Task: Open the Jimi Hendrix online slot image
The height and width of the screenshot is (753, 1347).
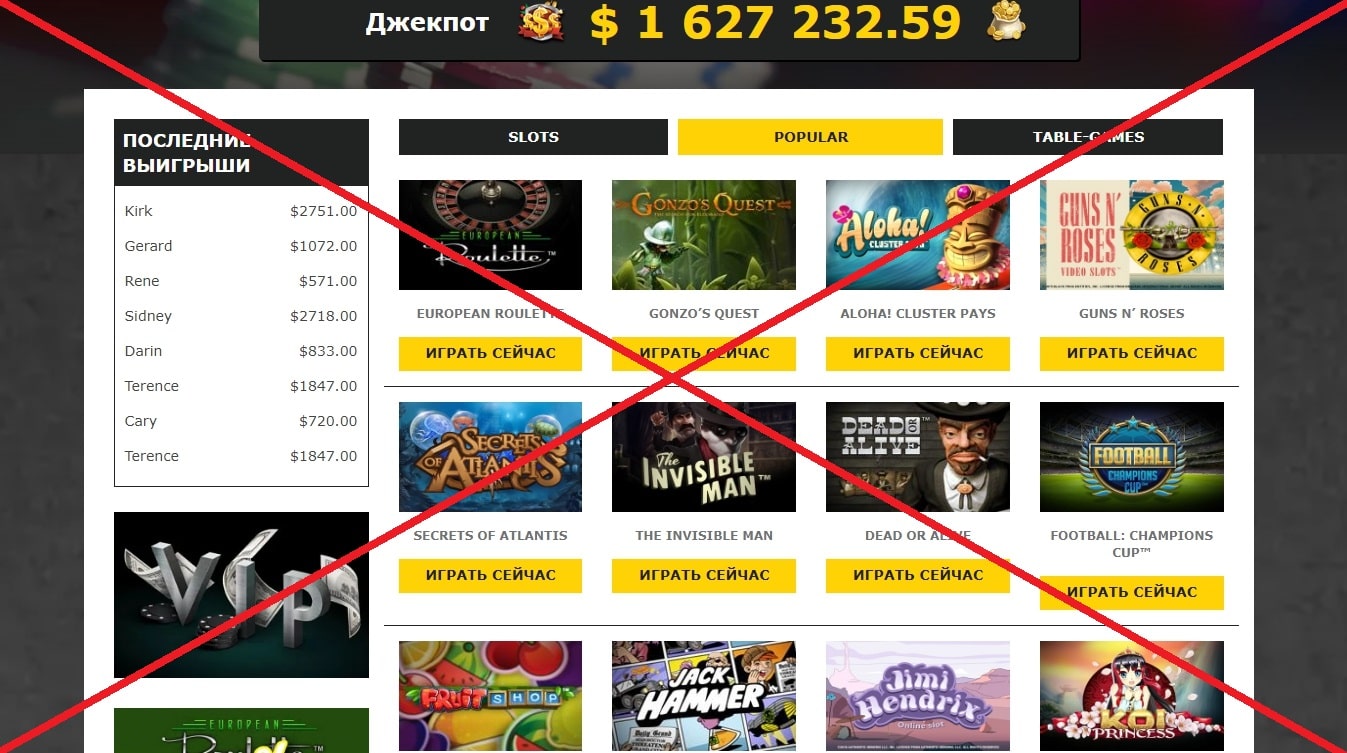Action: (x=918, y=697)
